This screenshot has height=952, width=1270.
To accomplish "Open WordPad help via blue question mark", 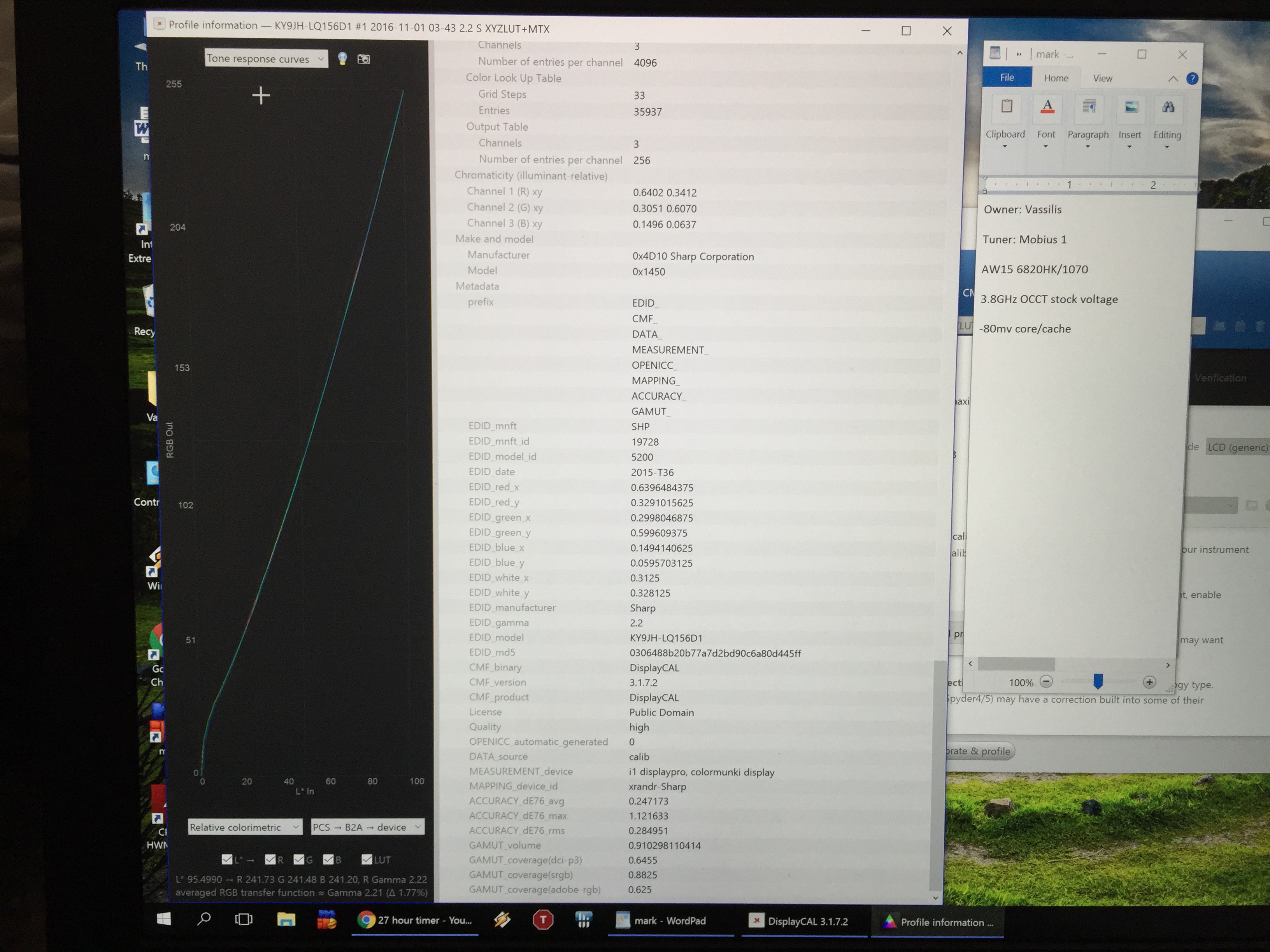I will click(x=1192, y=79).
